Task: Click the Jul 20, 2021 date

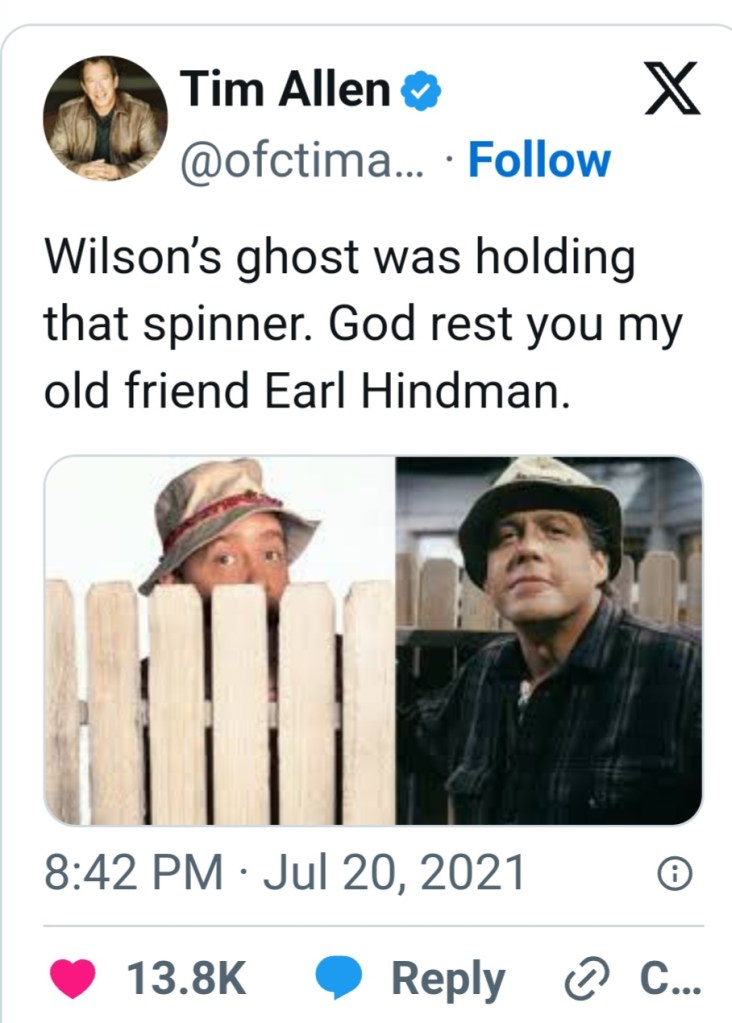Action: [x=391, y=873]
